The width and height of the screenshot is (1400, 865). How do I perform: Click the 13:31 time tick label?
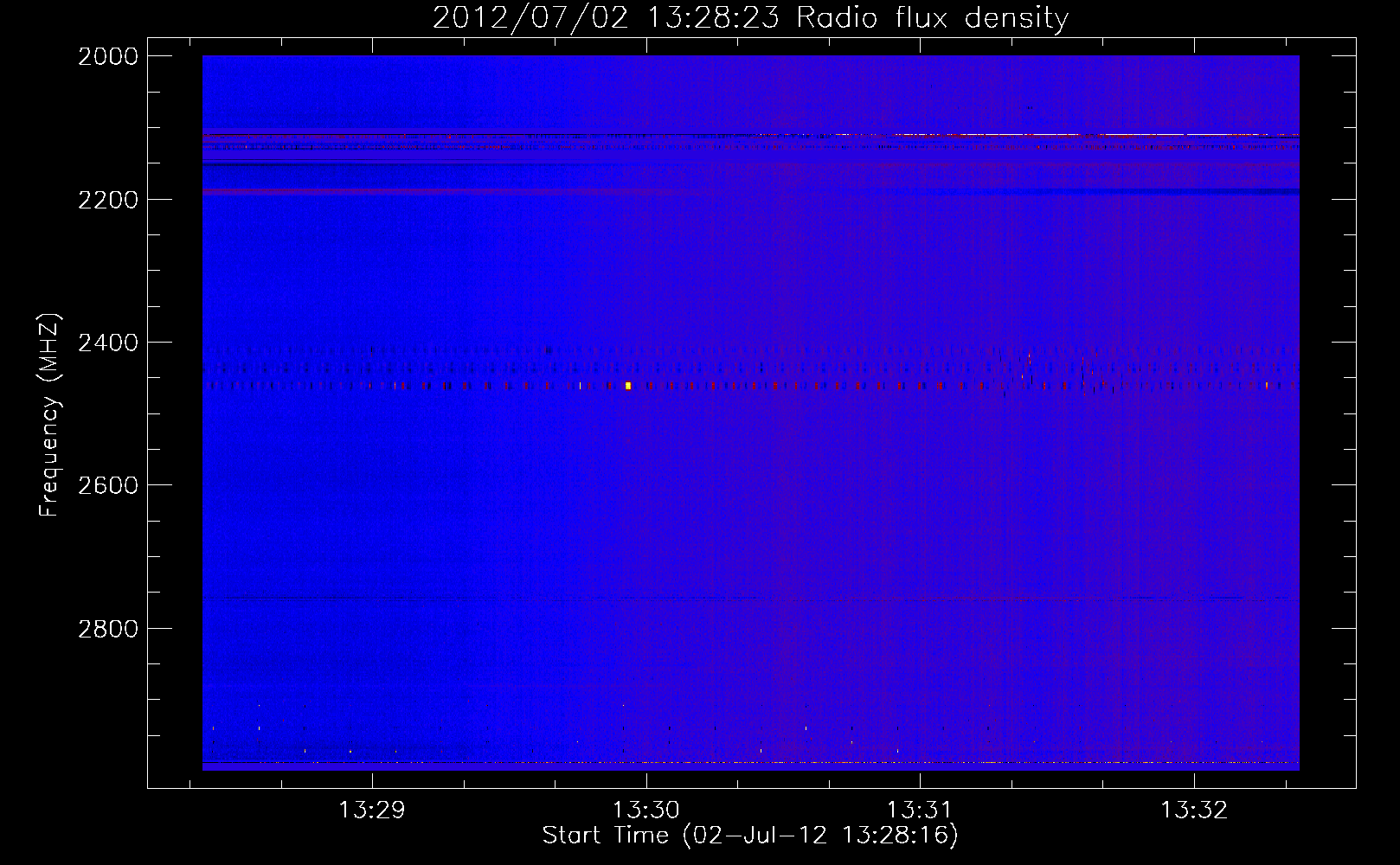pyautogui.click(x=920, y=810)
